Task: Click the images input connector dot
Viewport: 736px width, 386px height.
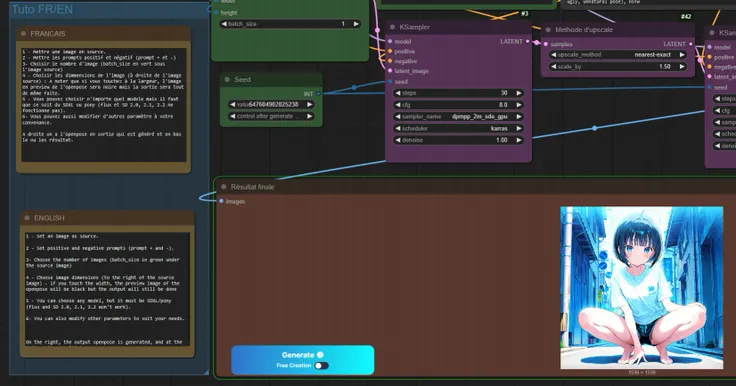Action: pos(222,201)
